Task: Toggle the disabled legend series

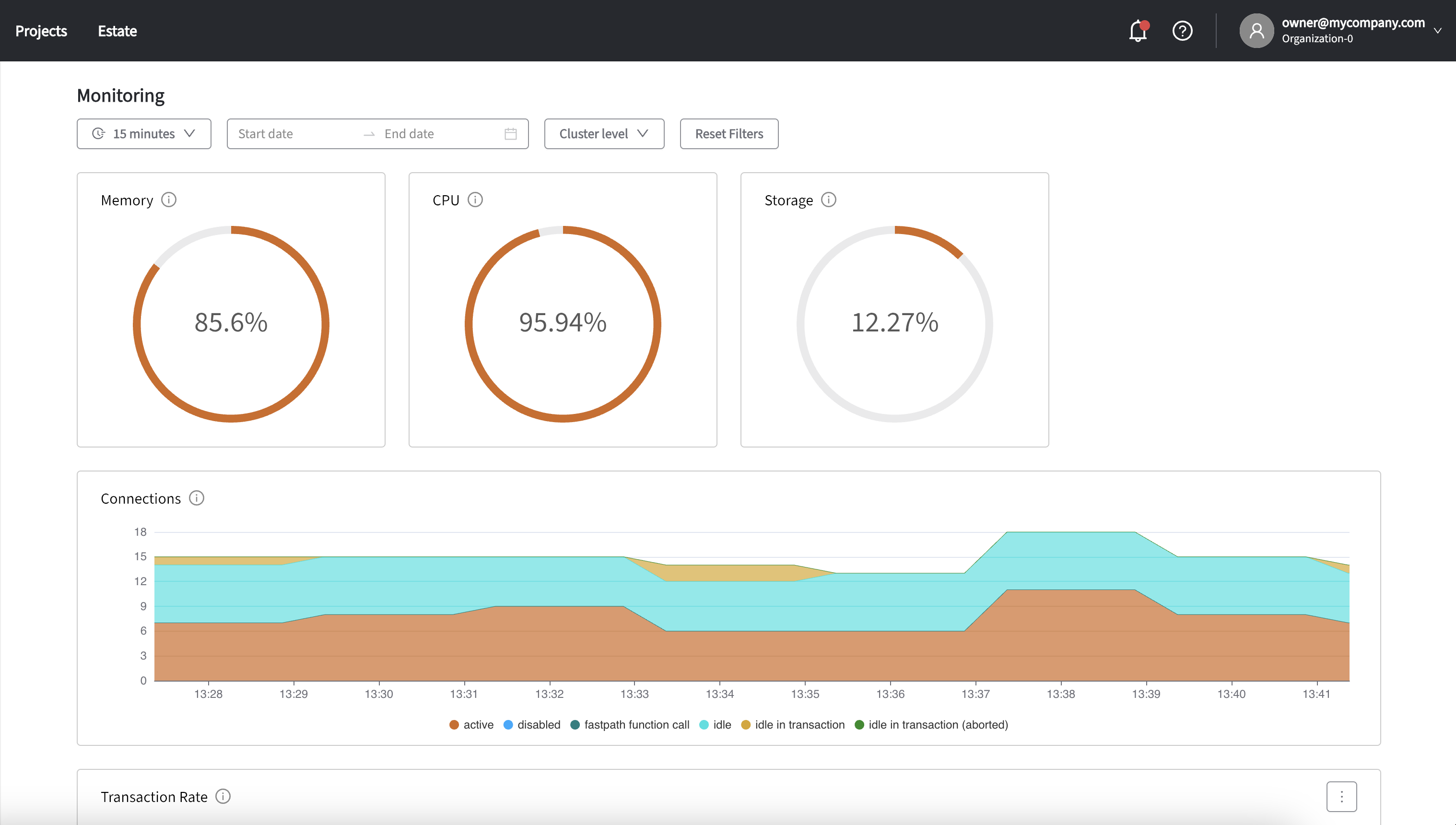Action: (532, 725)
